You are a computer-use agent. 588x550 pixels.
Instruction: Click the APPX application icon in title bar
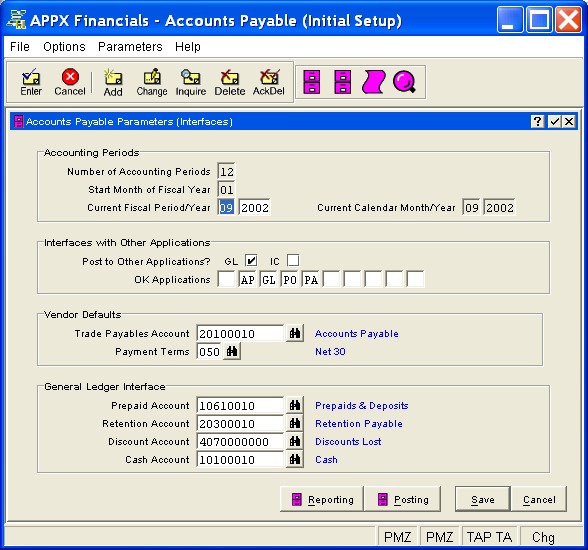16,20
